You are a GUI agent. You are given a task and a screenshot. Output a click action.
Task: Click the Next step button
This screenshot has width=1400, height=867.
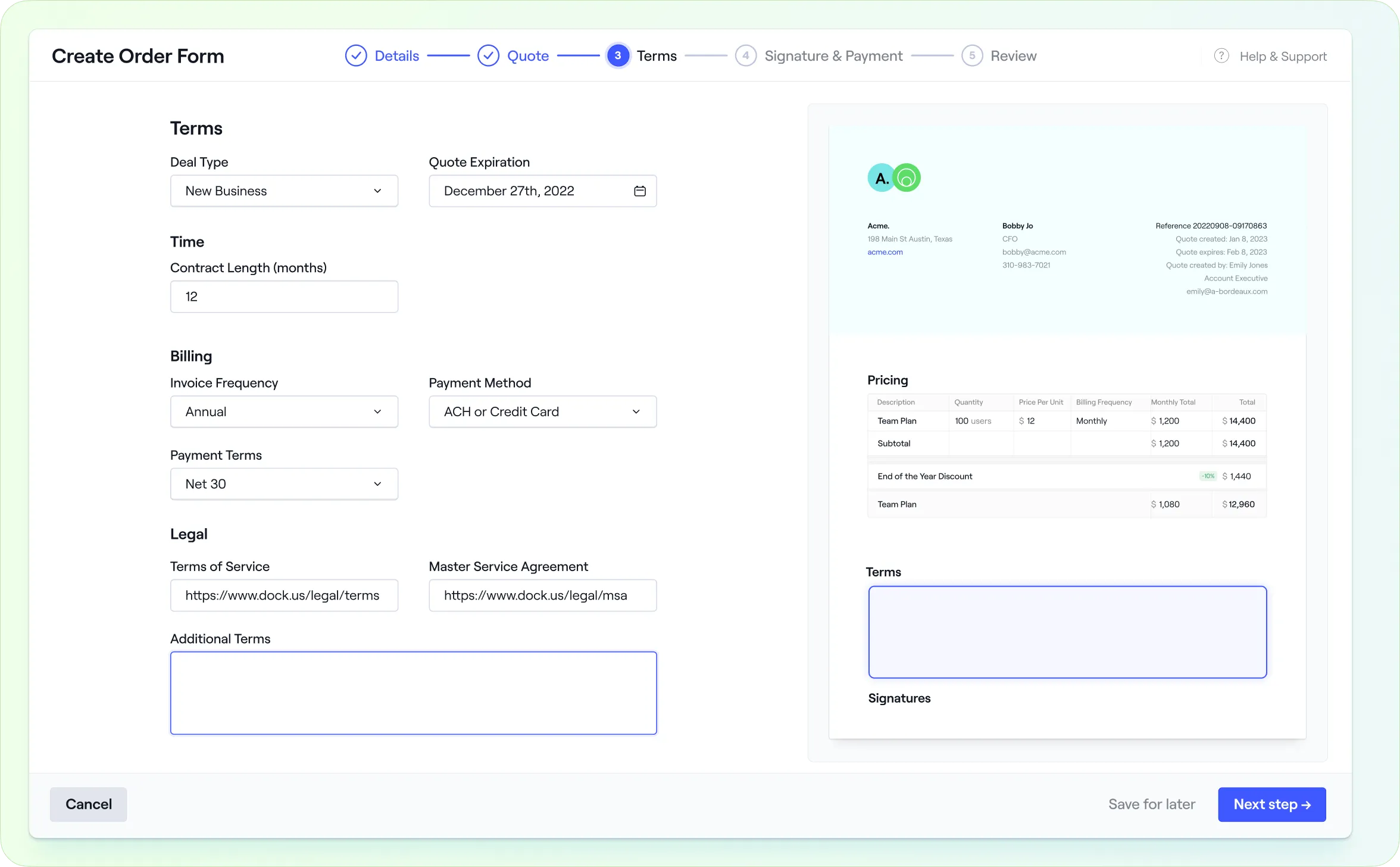(1271, 804)
